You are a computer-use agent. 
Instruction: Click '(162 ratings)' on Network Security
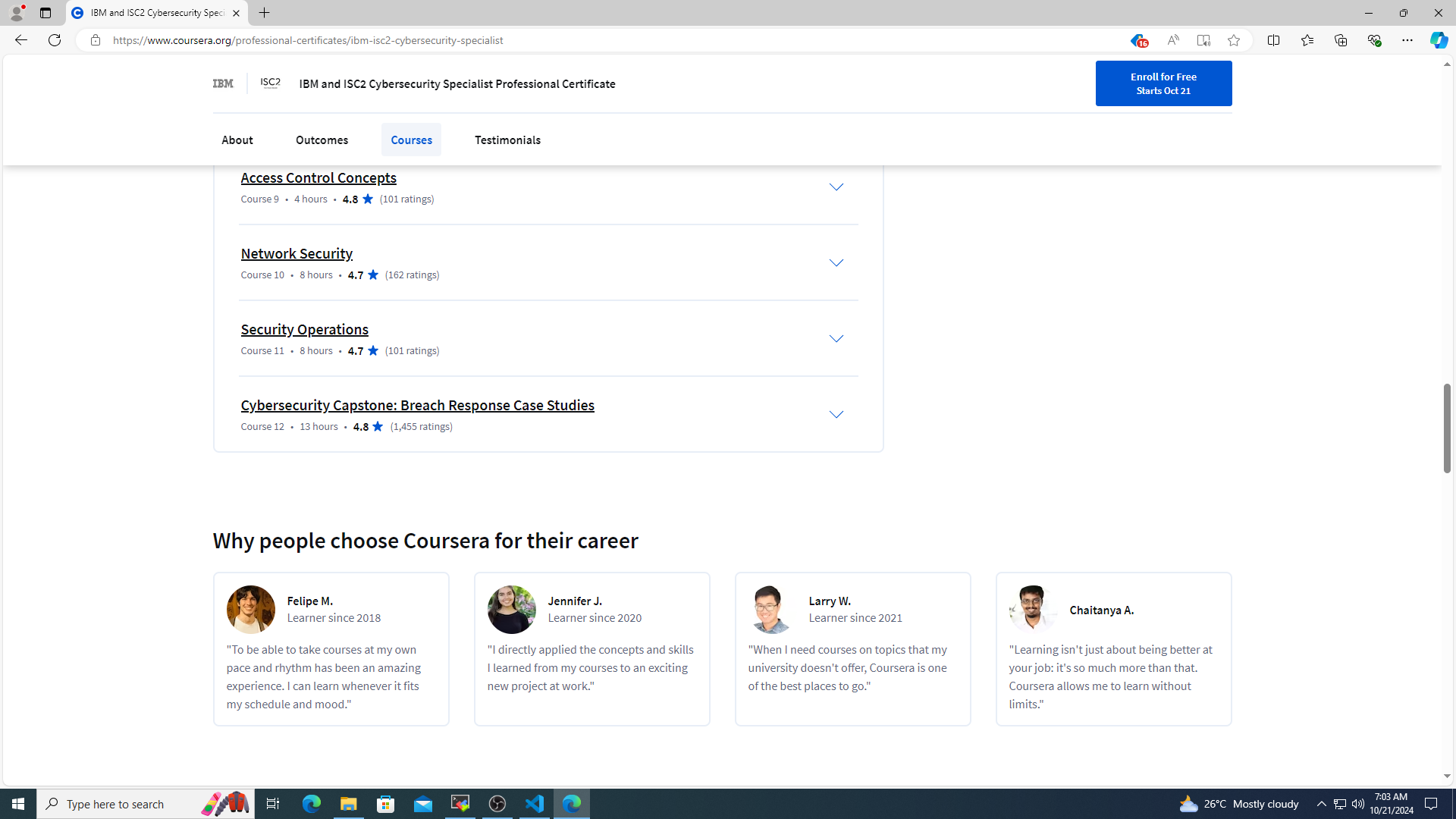click(412, 275)
